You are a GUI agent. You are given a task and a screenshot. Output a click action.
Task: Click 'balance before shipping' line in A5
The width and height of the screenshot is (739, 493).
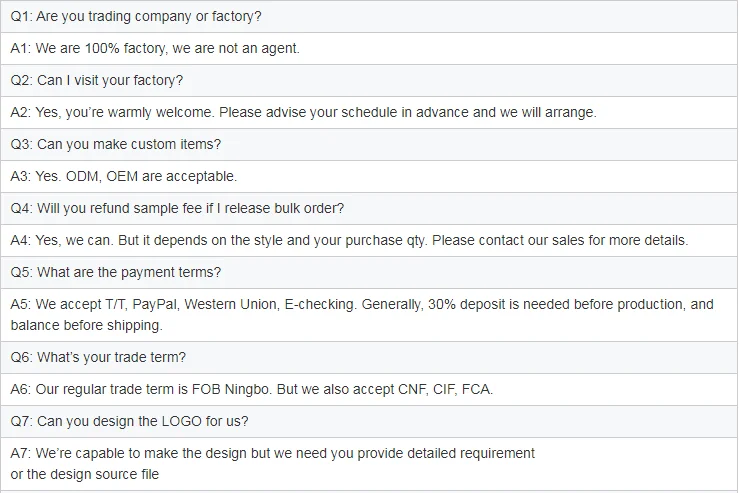[x=85, y=325]
